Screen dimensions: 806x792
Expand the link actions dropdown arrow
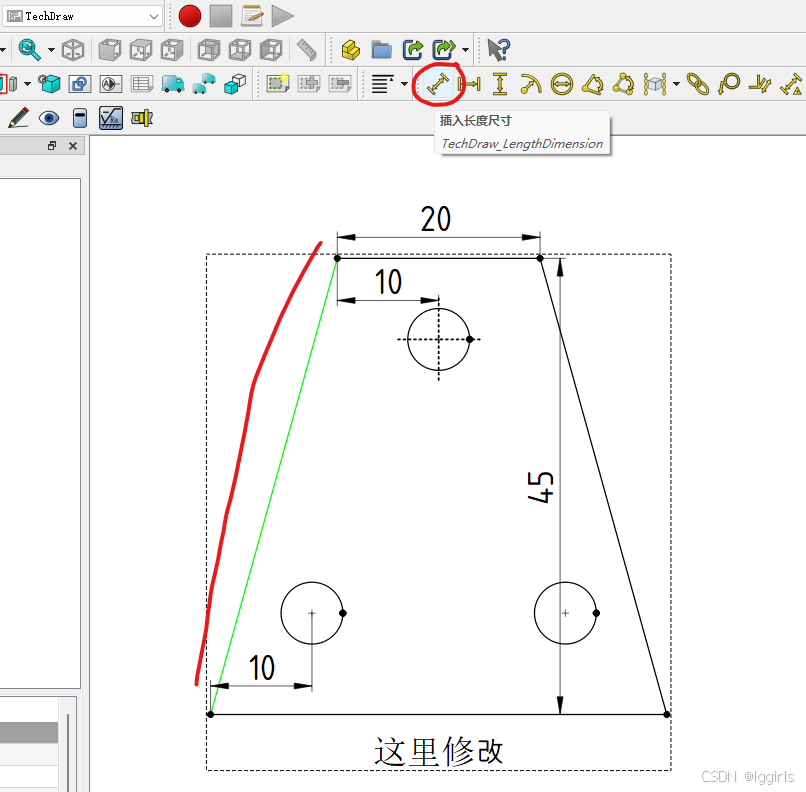coord(466,50)
